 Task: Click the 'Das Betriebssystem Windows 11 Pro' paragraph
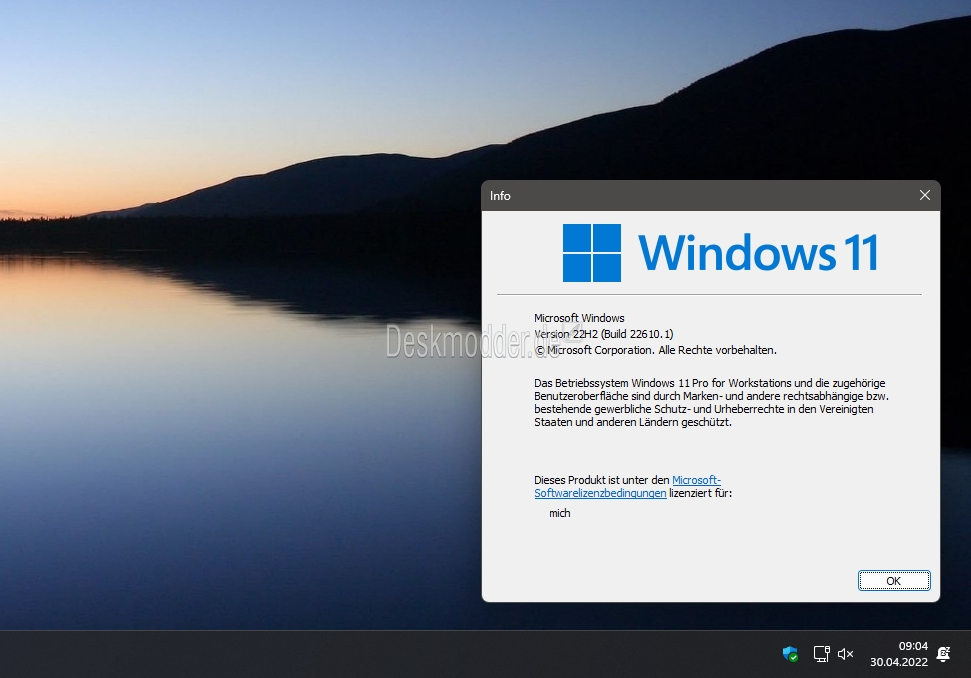(711, 402)
